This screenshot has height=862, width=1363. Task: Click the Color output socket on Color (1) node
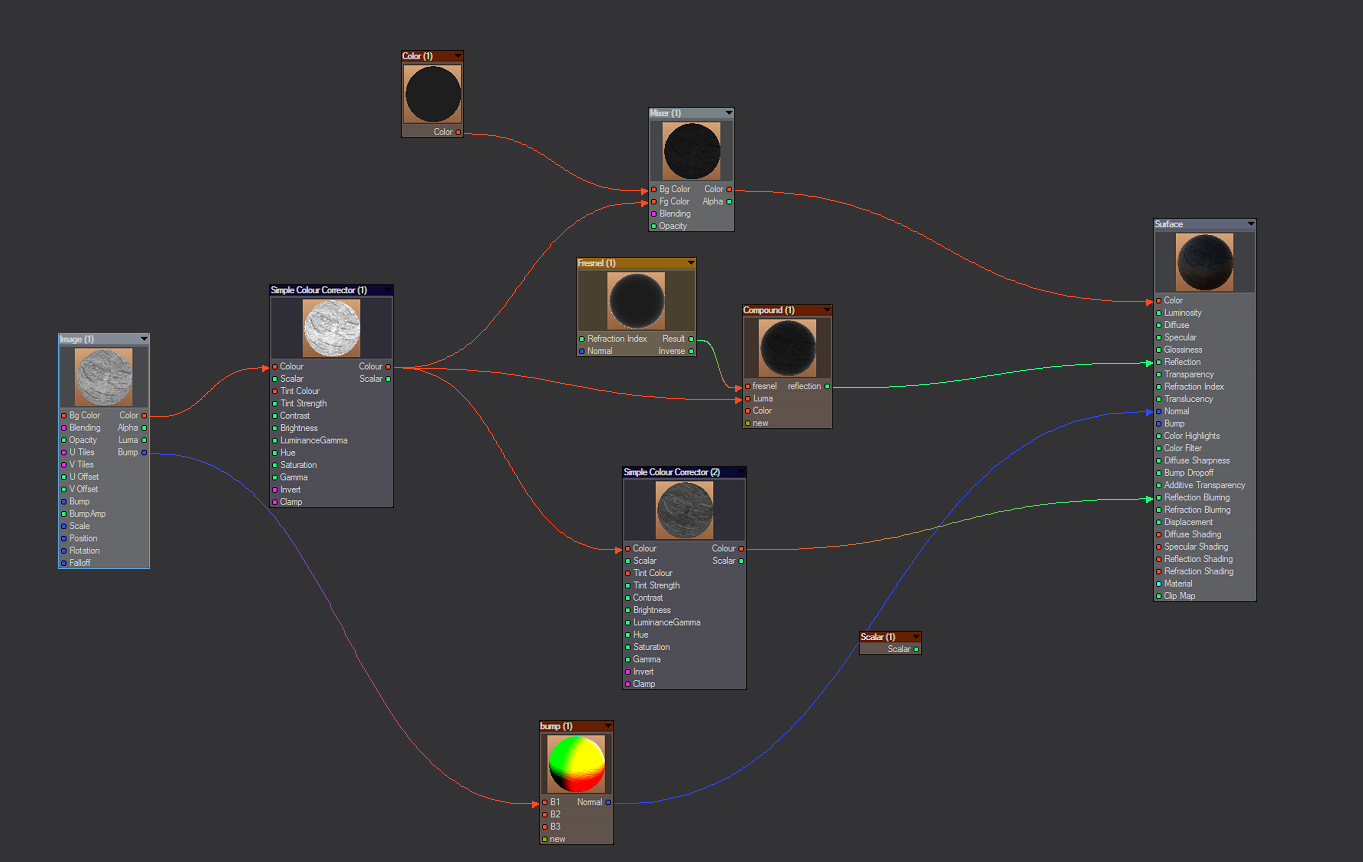[459, 132]
